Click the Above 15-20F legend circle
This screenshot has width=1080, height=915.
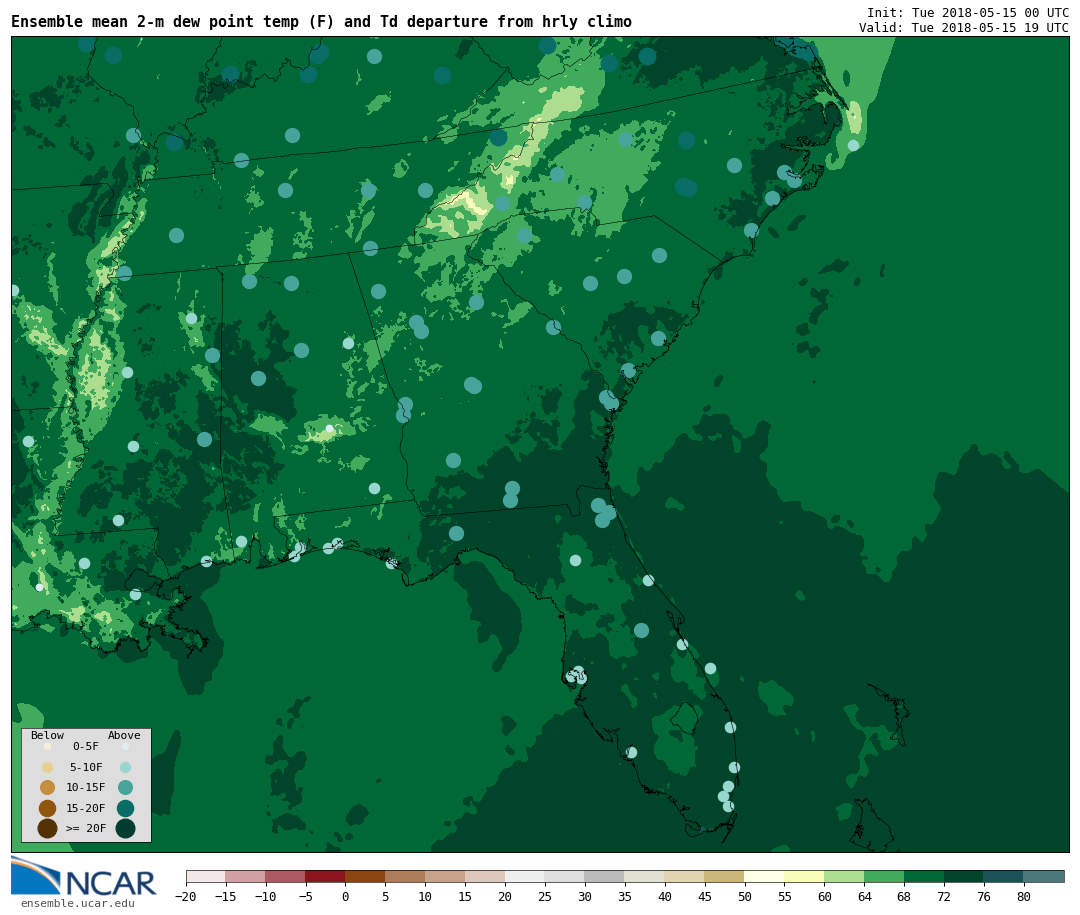(x=125, y=808)
